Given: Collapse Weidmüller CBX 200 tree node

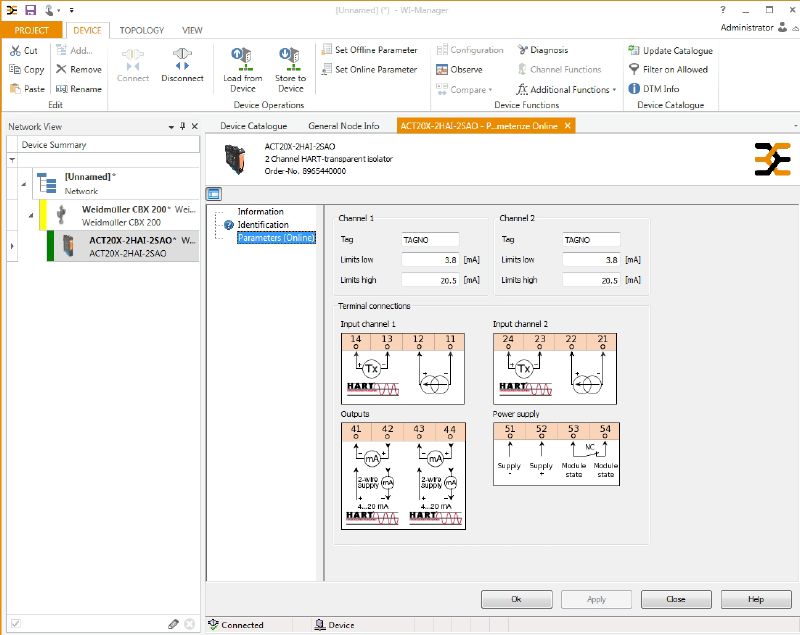Looking at the screenshot, I should 31,214.
